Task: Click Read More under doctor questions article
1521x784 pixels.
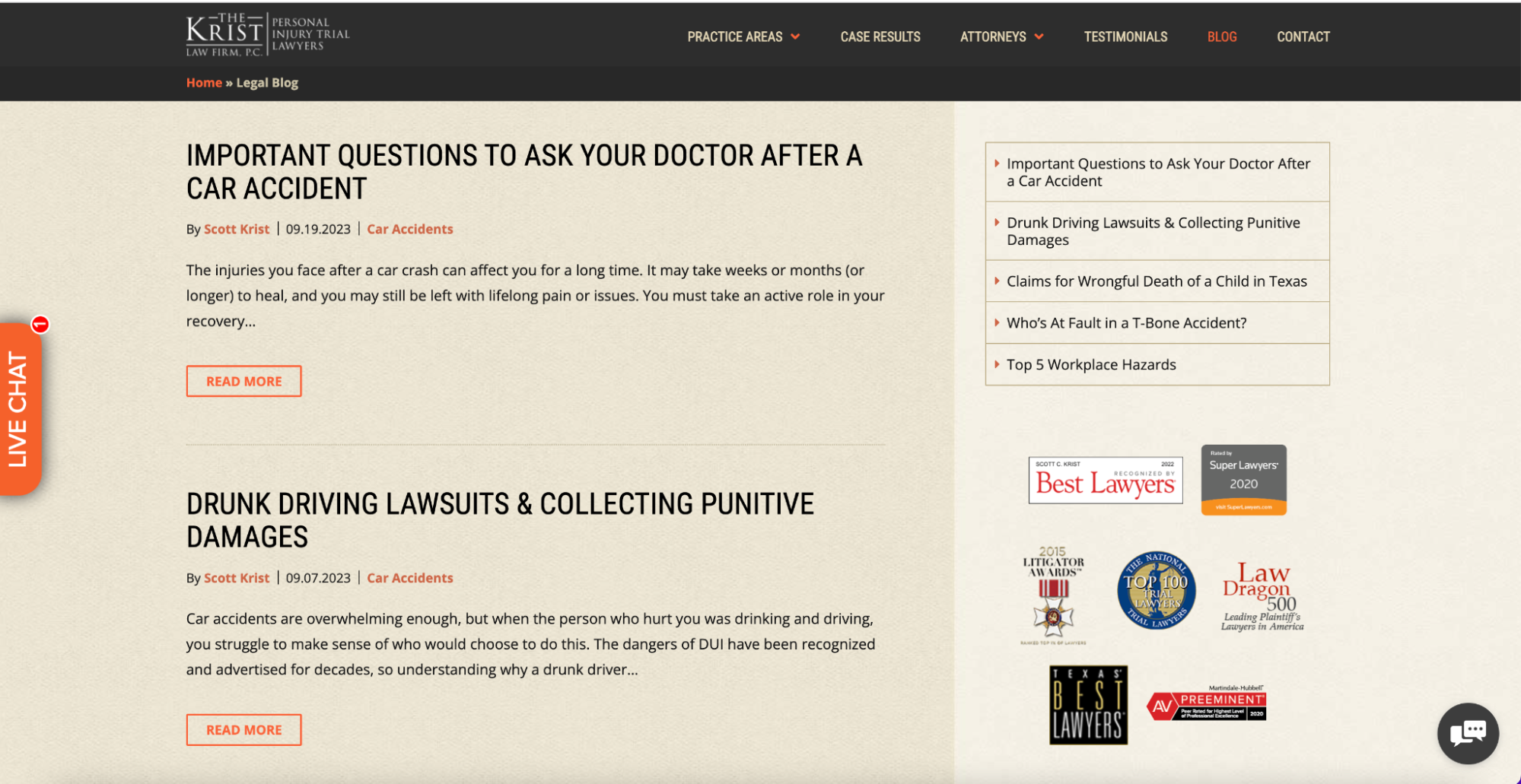Action: coord(243,381)
